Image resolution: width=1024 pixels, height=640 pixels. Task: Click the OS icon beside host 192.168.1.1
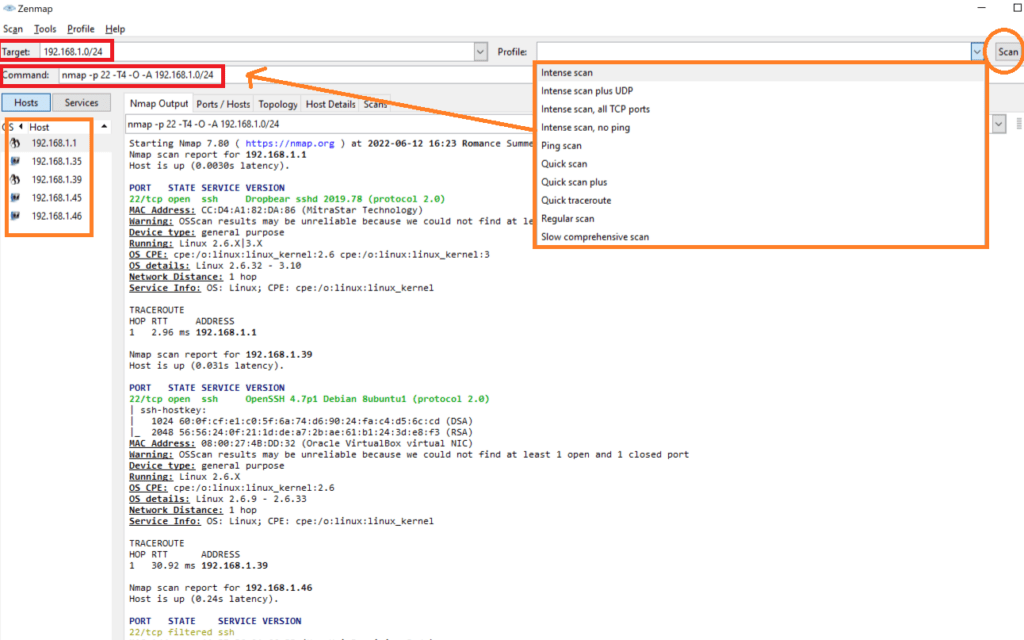click(15, 143)
